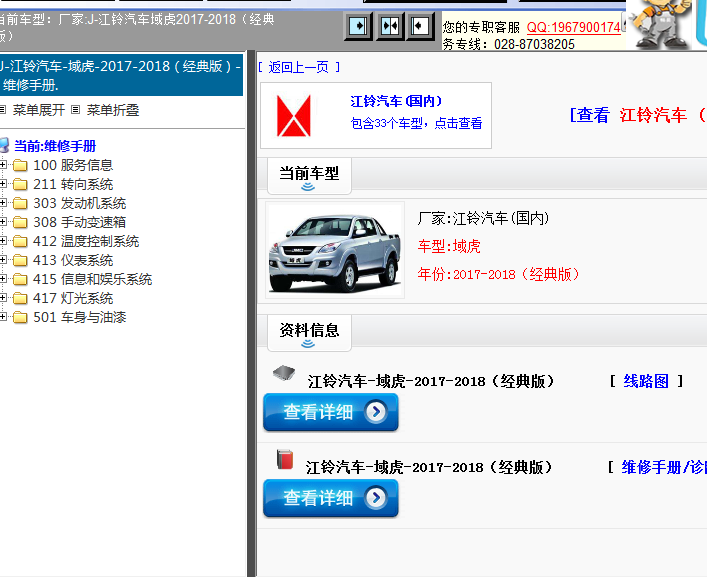Click 查看详细 button under 维修手册 entry
The height and width of the screenshot is (577, 707).
[331, 498]
